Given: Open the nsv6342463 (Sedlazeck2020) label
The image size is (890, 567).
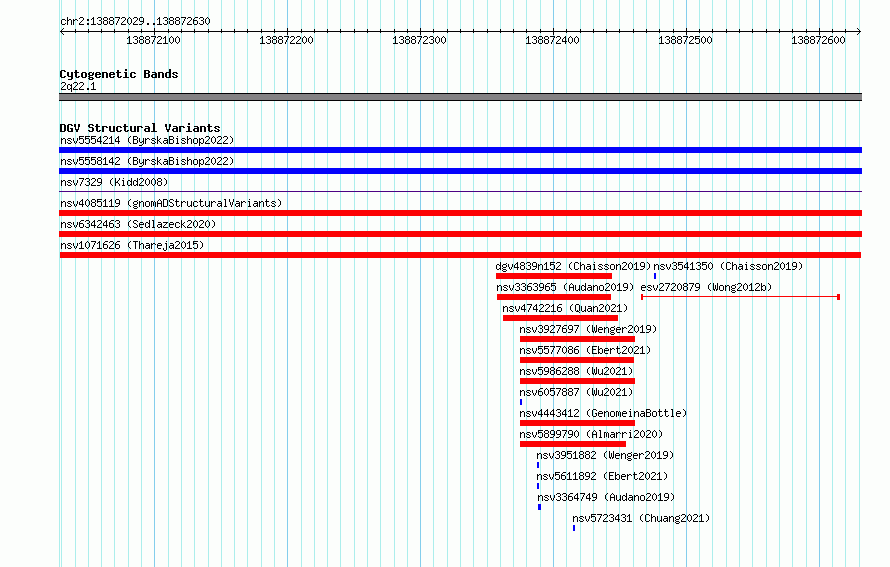Looking at the screenshot, I should tap(138, 224).
